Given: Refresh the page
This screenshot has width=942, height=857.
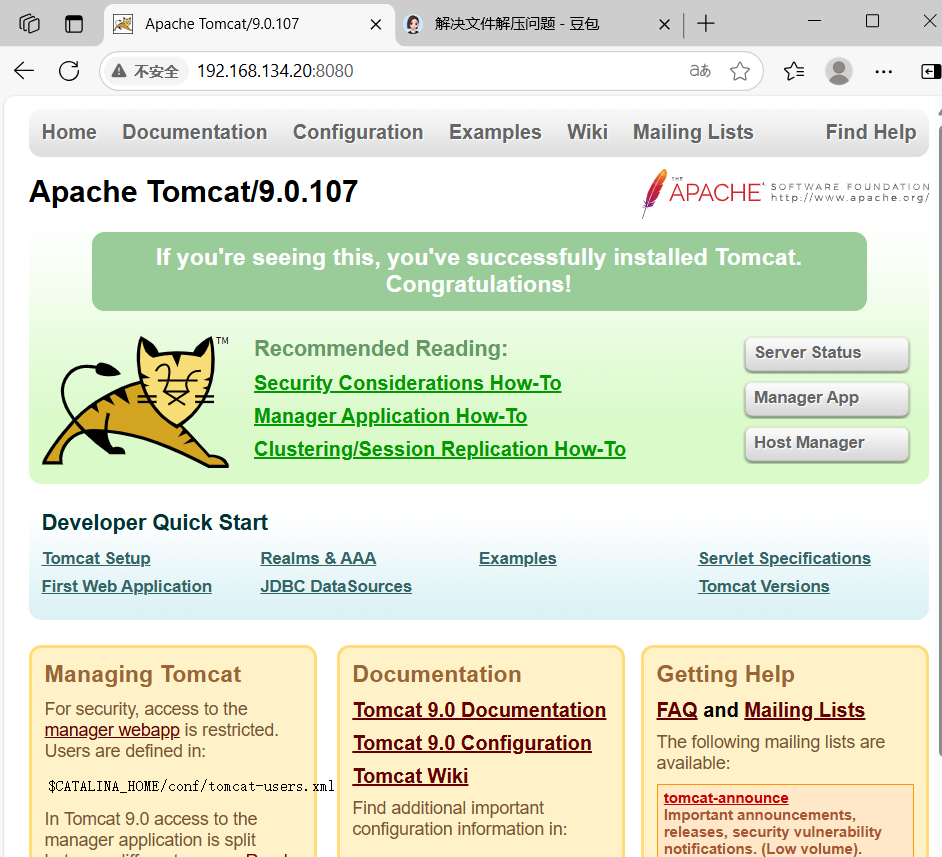Looking at the screenshot, I should 69,71.
